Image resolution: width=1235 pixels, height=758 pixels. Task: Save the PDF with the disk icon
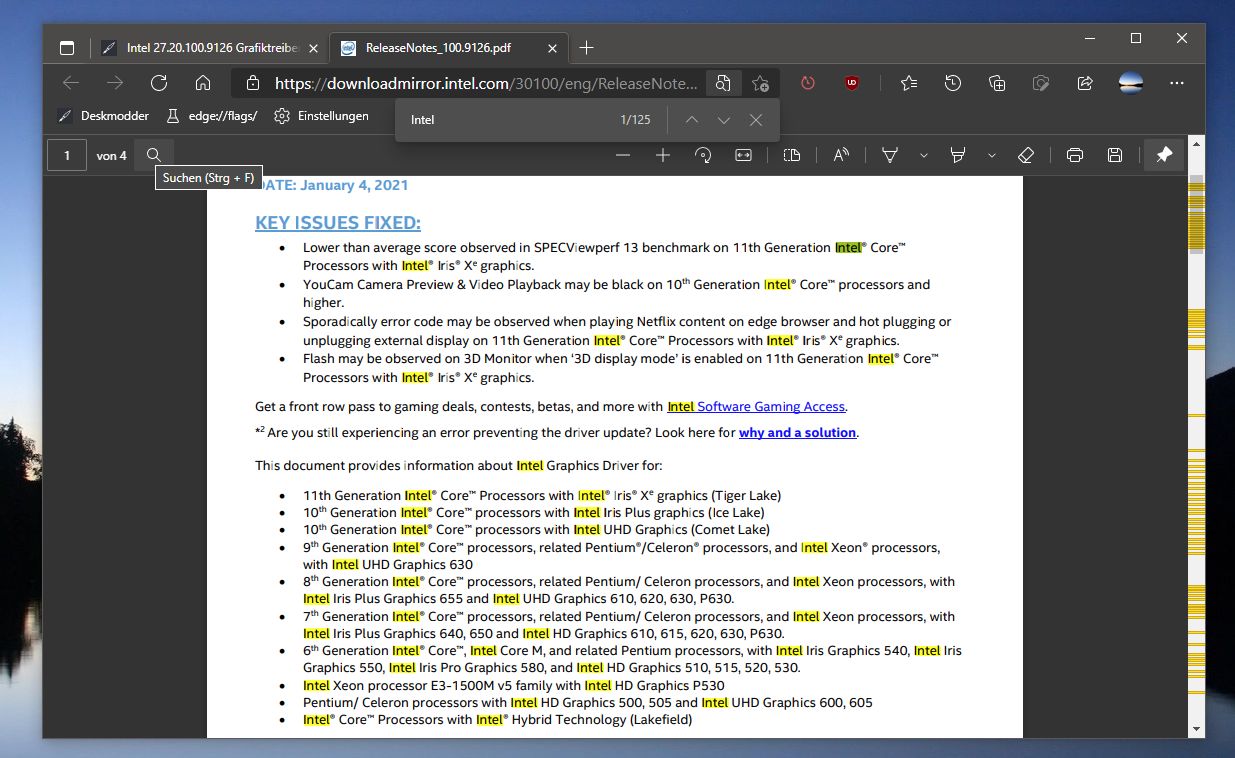pyautogui.click(x=1115, y=155)
